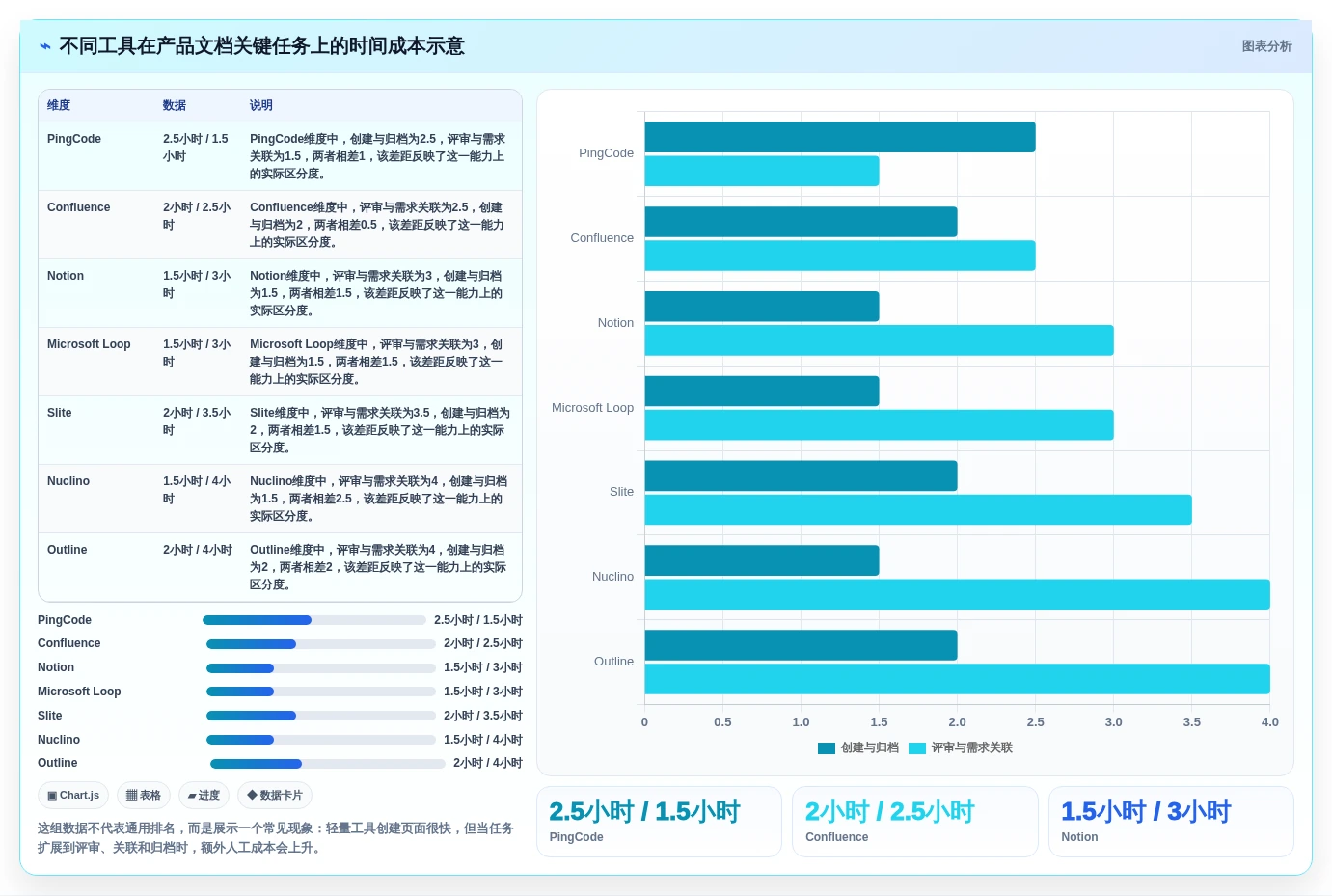The height and width of the screenshot is (896, 1332).
Task: Toggle the 创建与归档 legend swatch
Action: (x=827, y=748)
